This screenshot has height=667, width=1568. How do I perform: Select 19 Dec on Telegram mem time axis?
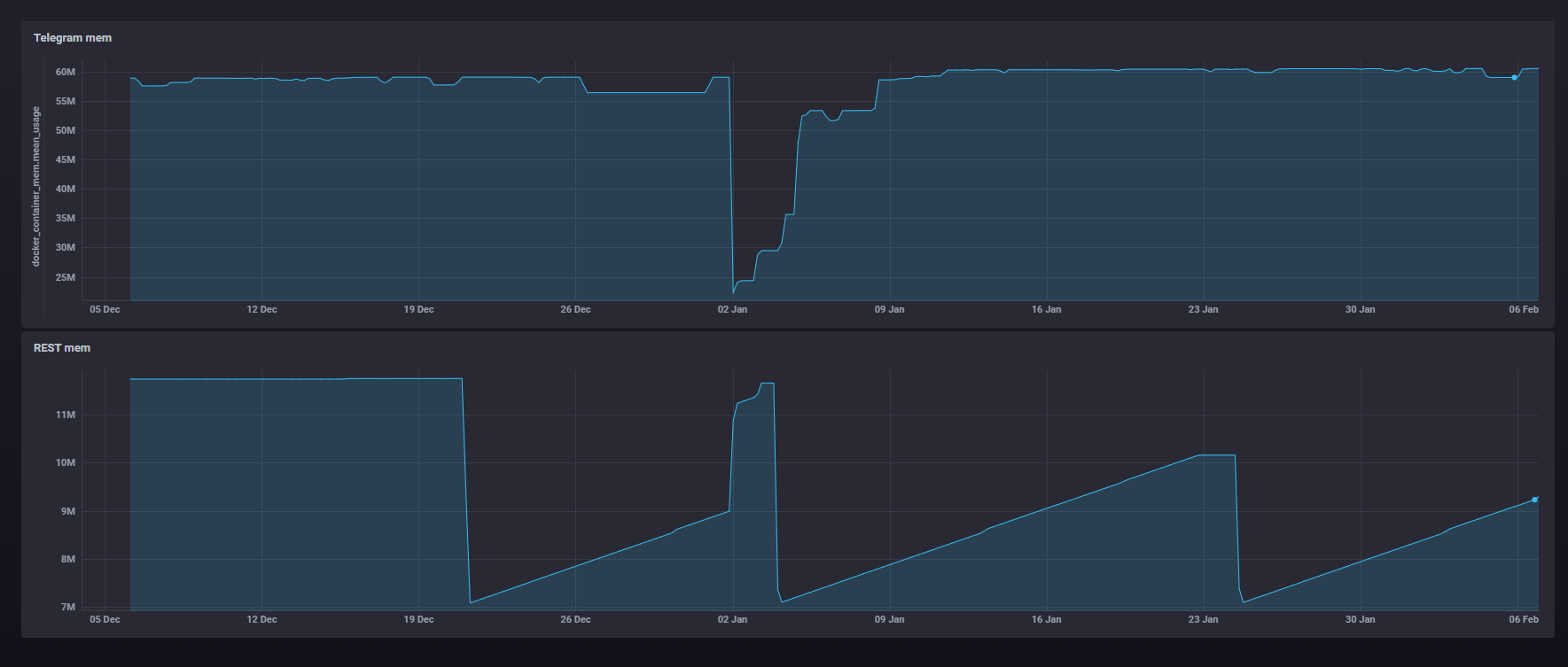[418, 309]
